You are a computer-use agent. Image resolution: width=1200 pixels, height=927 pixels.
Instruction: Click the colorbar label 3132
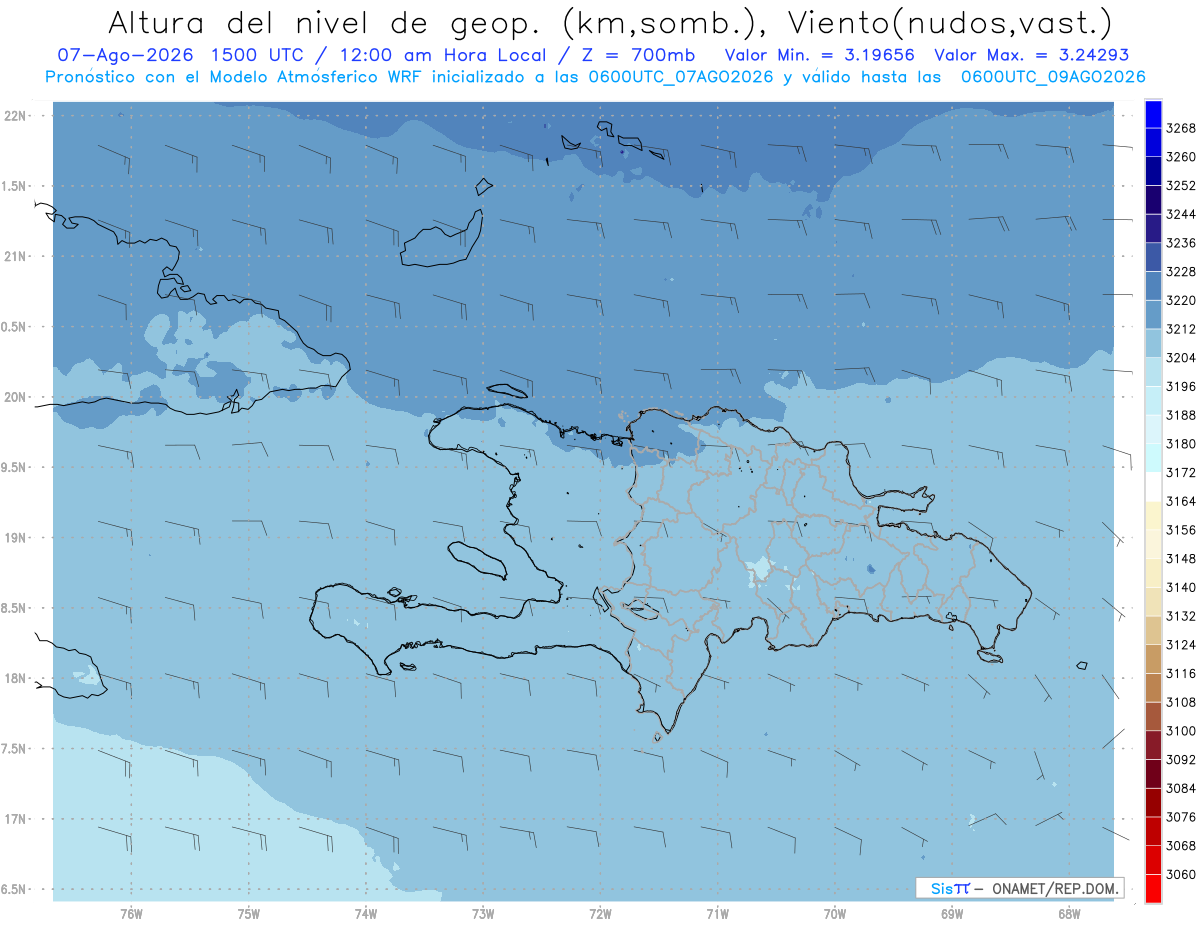pos(1180,616)
